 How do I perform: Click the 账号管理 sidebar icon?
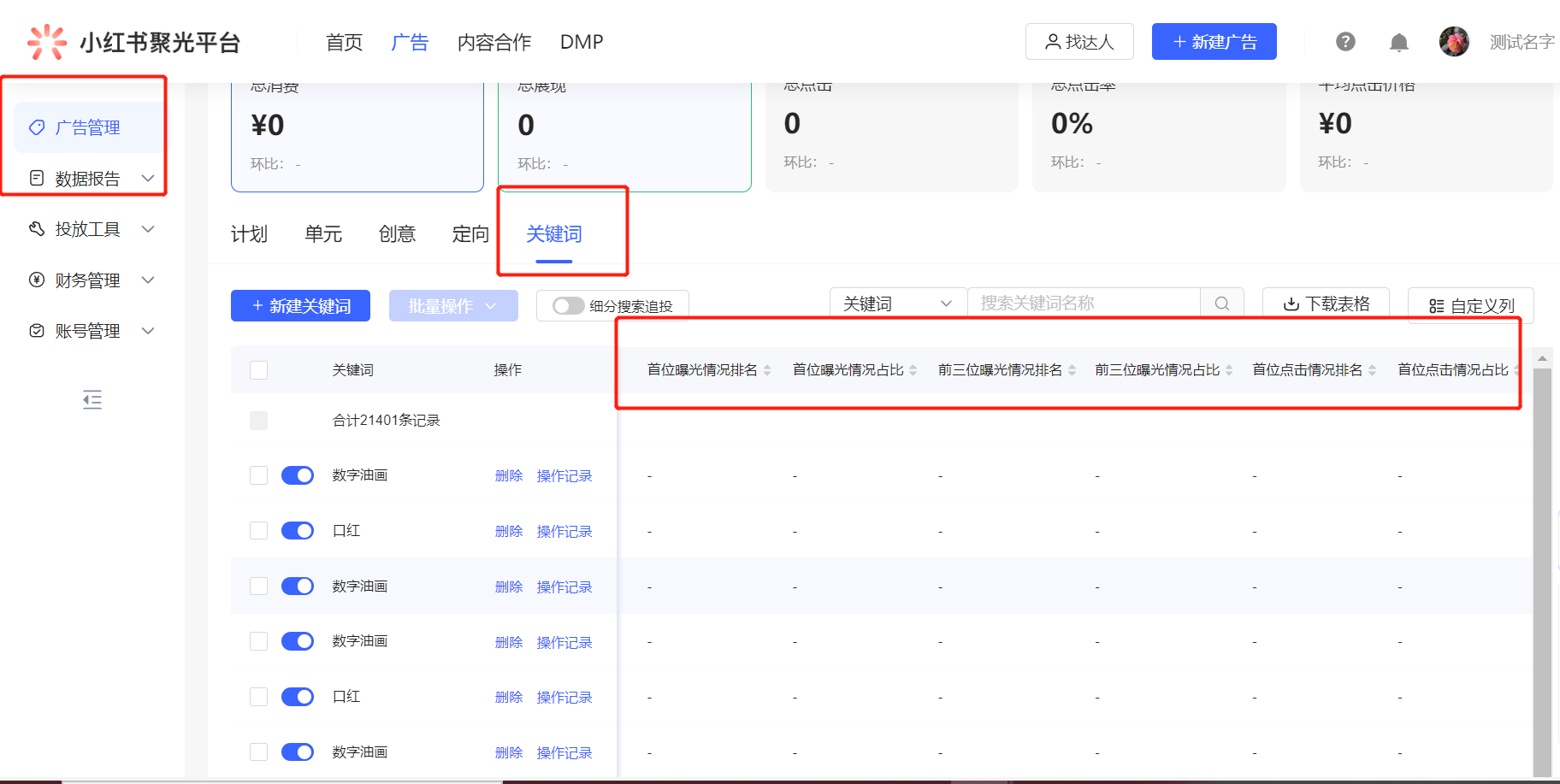37,330
